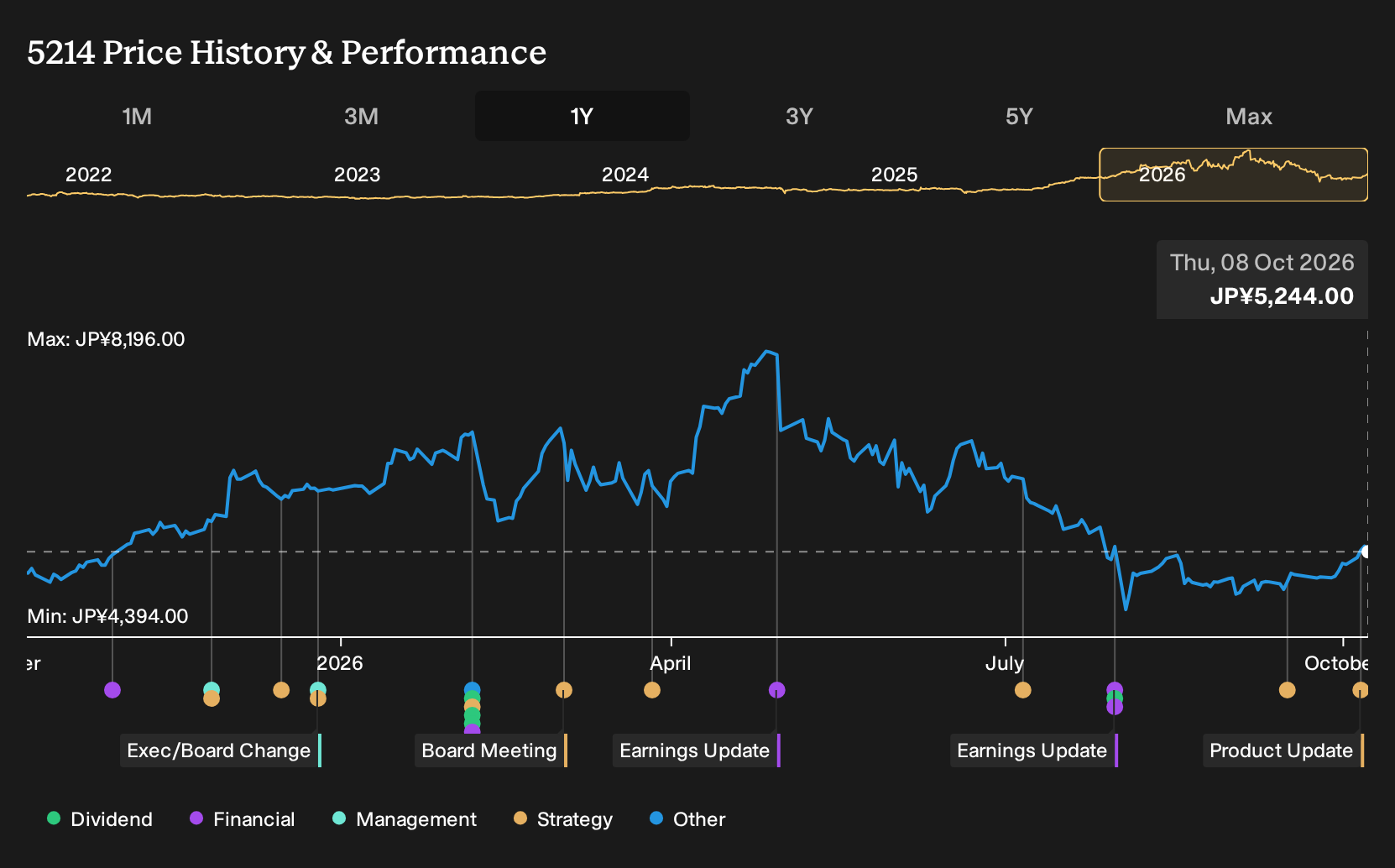Click the 2024 label in overview timeline
Screen dimensions: 1395x868
click(625, 175)
